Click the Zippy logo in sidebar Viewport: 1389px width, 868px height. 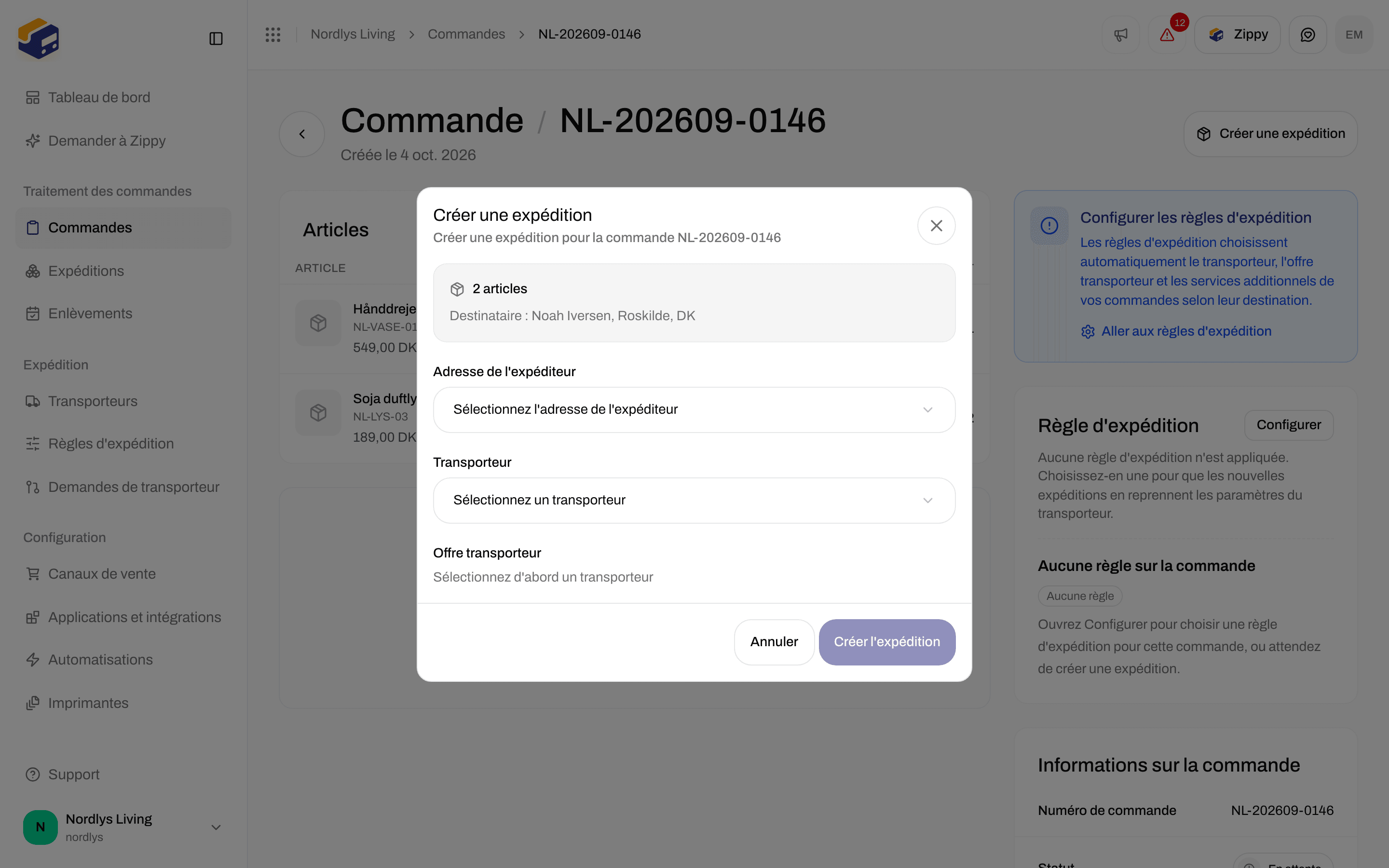tap(39, 39)
